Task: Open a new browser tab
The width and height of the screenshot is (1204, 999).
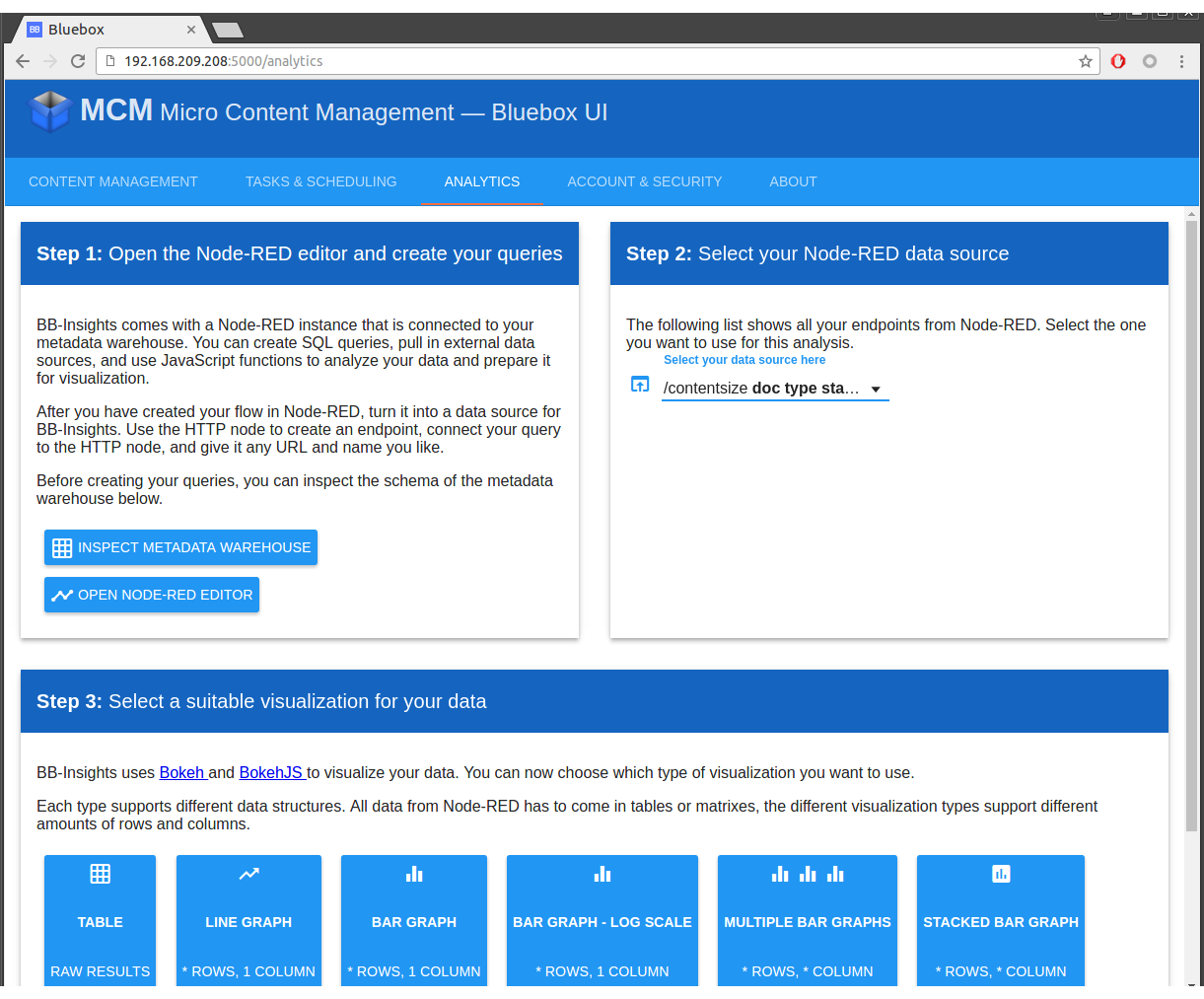Action: click(x=228, y=31)
